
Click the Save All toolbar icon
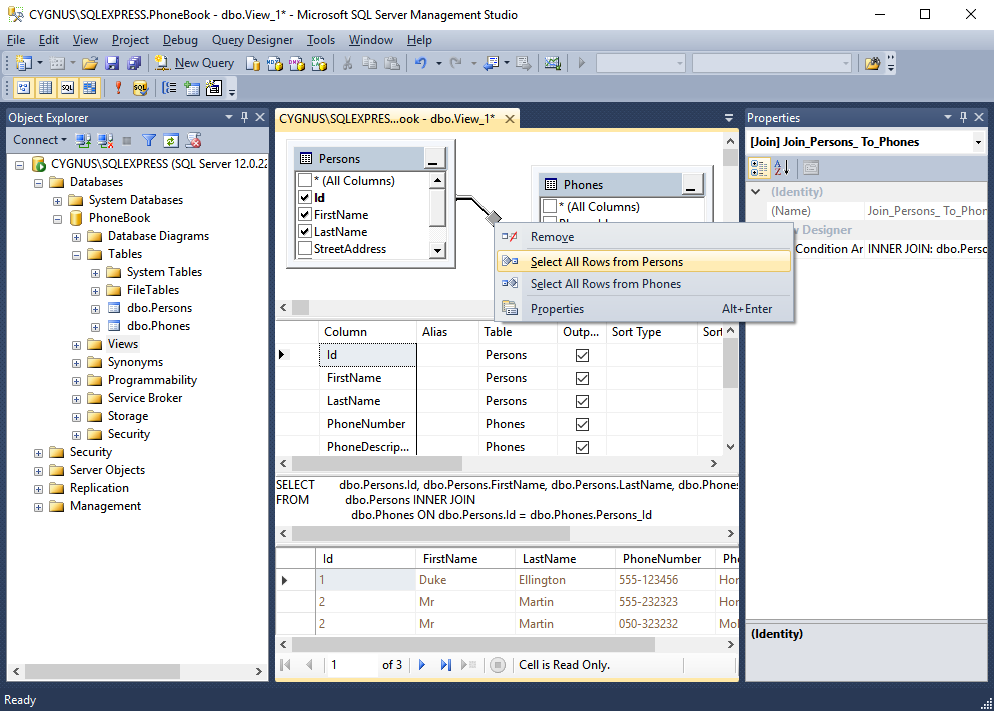coord(134,63)
